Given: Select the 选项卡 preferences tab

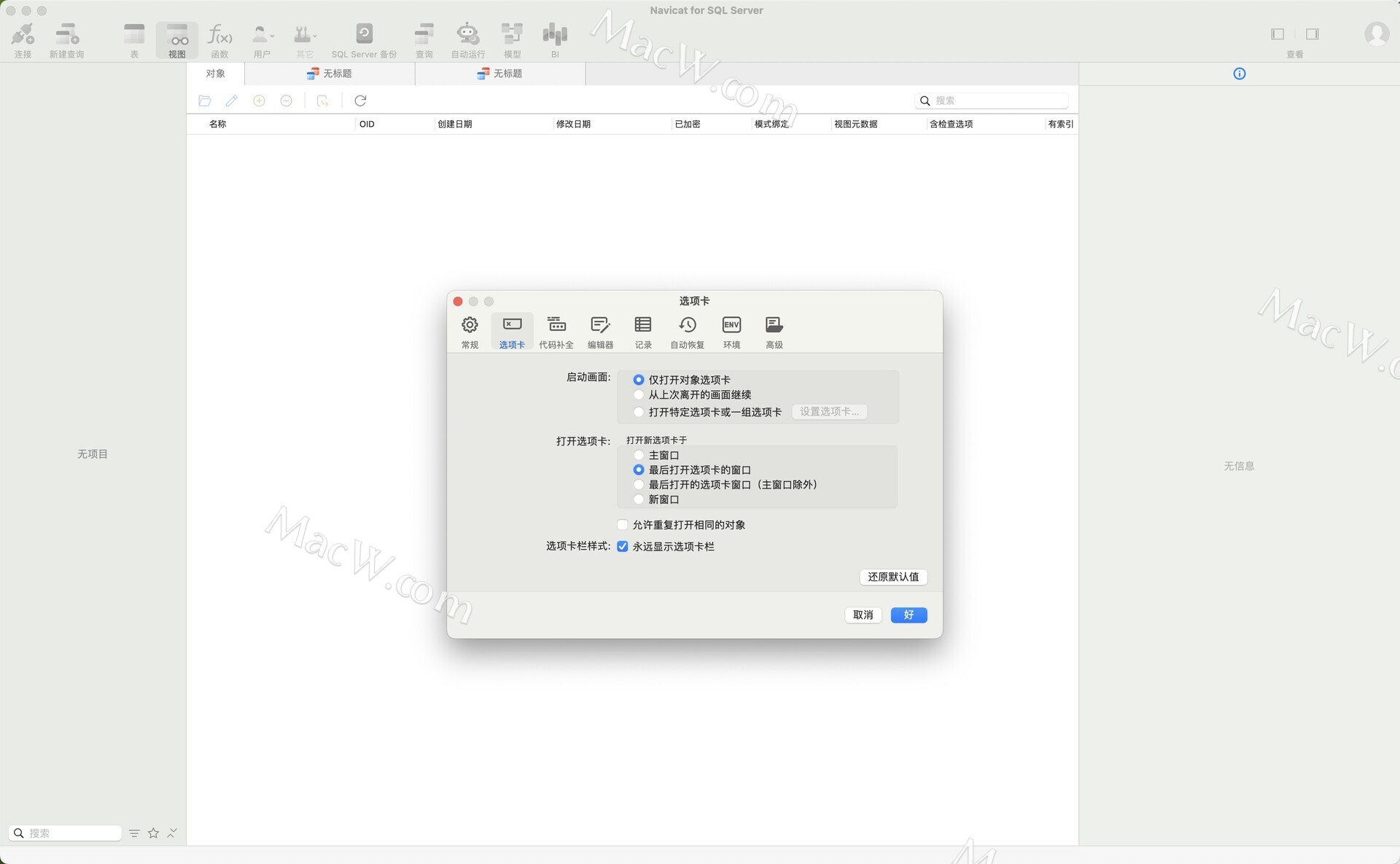Looking at the screenshot, I should coord(512,332).
